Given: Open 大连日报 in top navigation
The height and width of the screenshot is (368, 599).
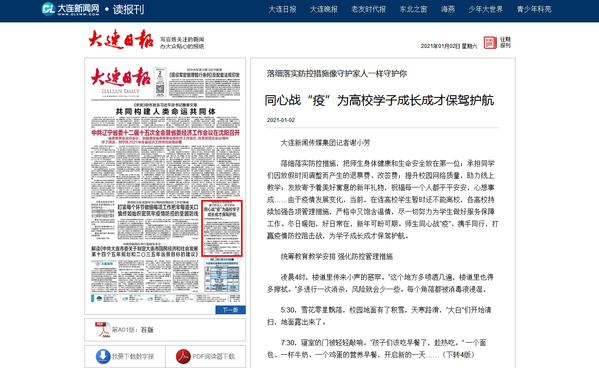Looking at the screenshot, I should (282, 9).
